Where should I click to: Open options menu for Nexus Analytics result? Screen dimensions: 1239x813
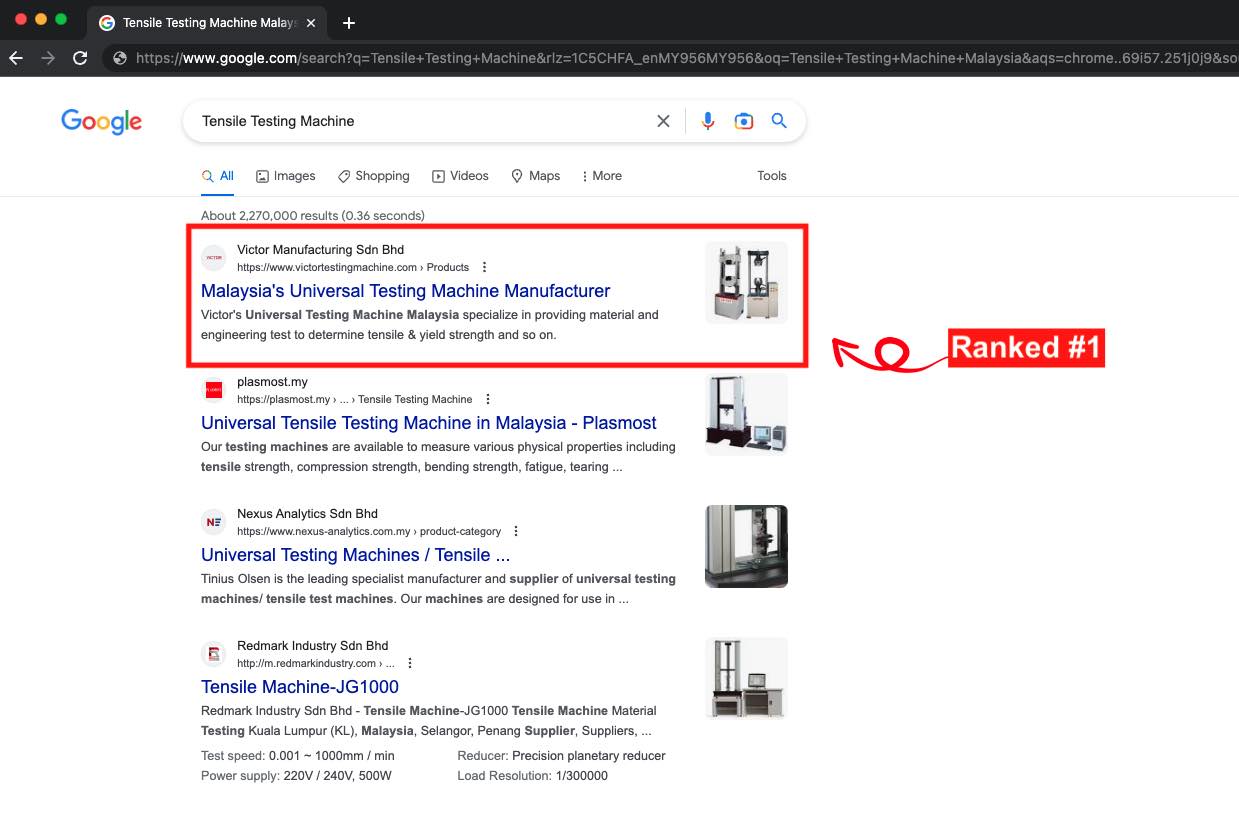pyautogui.click(x=517, y=531)
